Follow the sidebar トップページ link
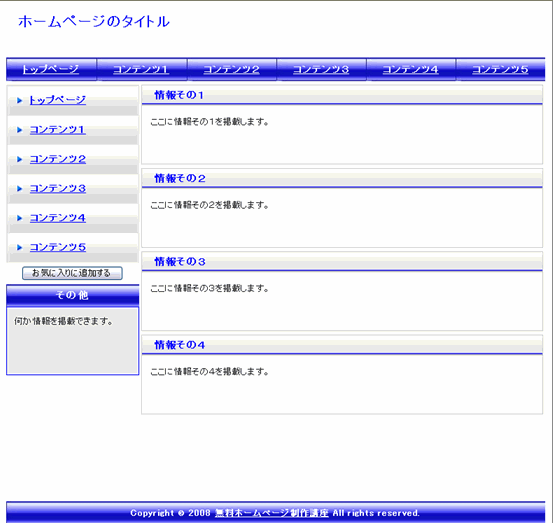 click(57, 100)
